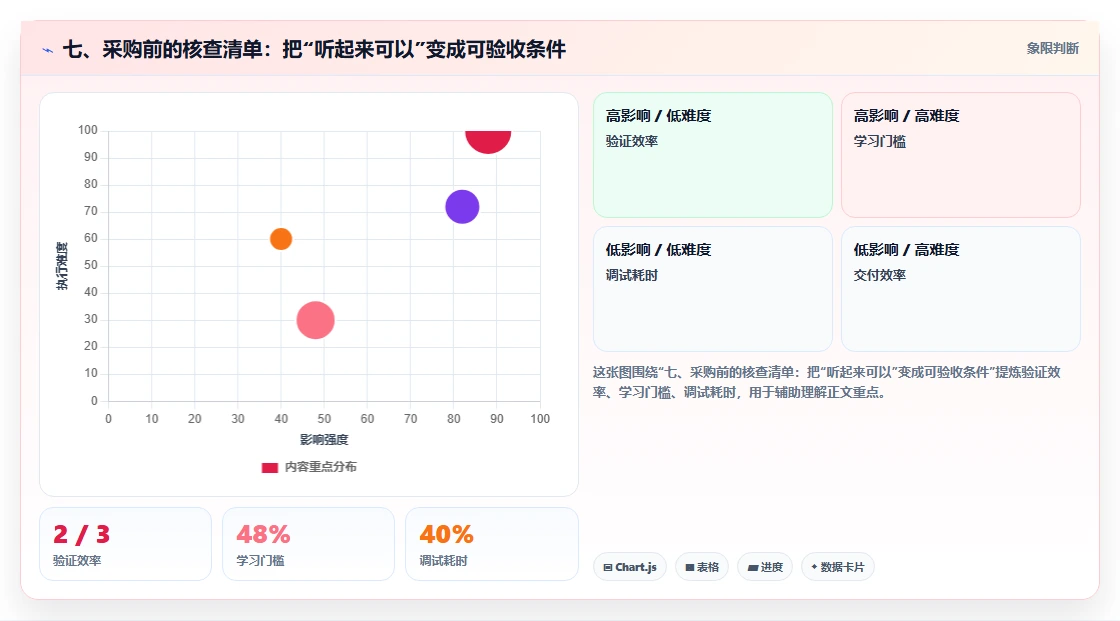Viewport: 1120px width, 621px height.
Task: Click the description paragraph starting with 这张图围绕
Action: 826,382
